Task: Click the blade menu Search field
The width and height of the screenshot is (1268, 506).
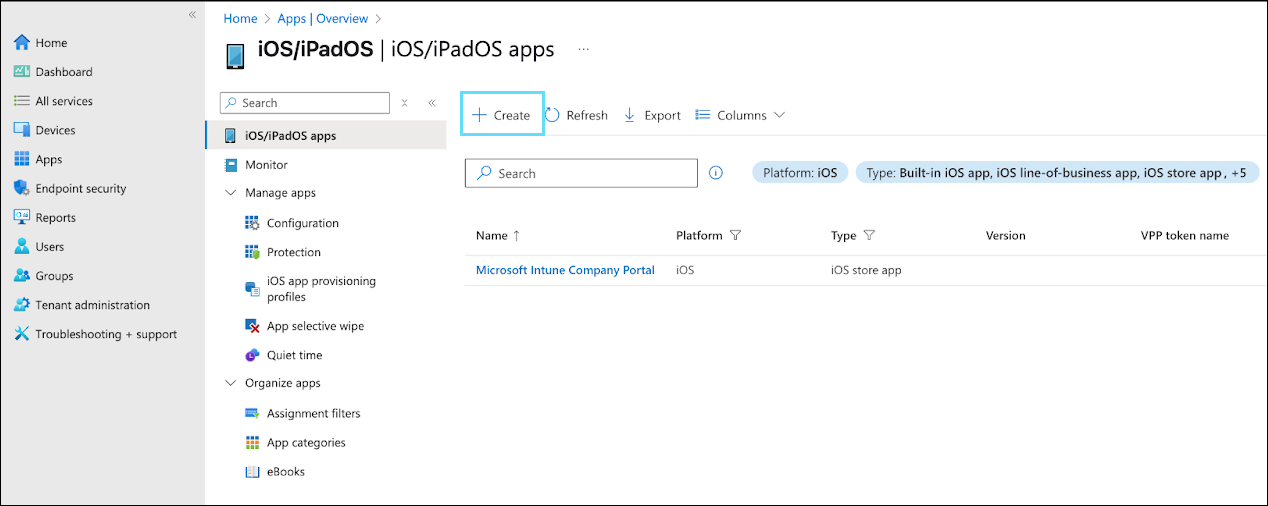Action: pyautogui.click(x=304, y=103)
